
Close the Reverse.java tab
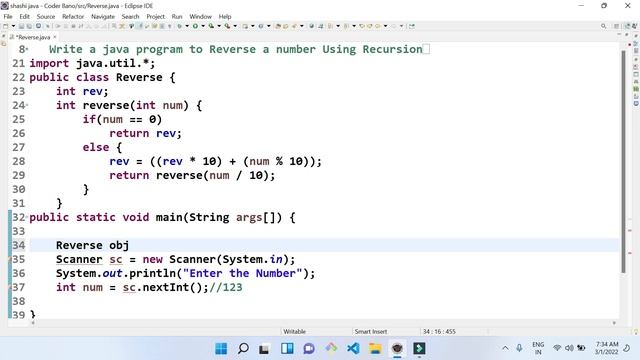(55, 37)
